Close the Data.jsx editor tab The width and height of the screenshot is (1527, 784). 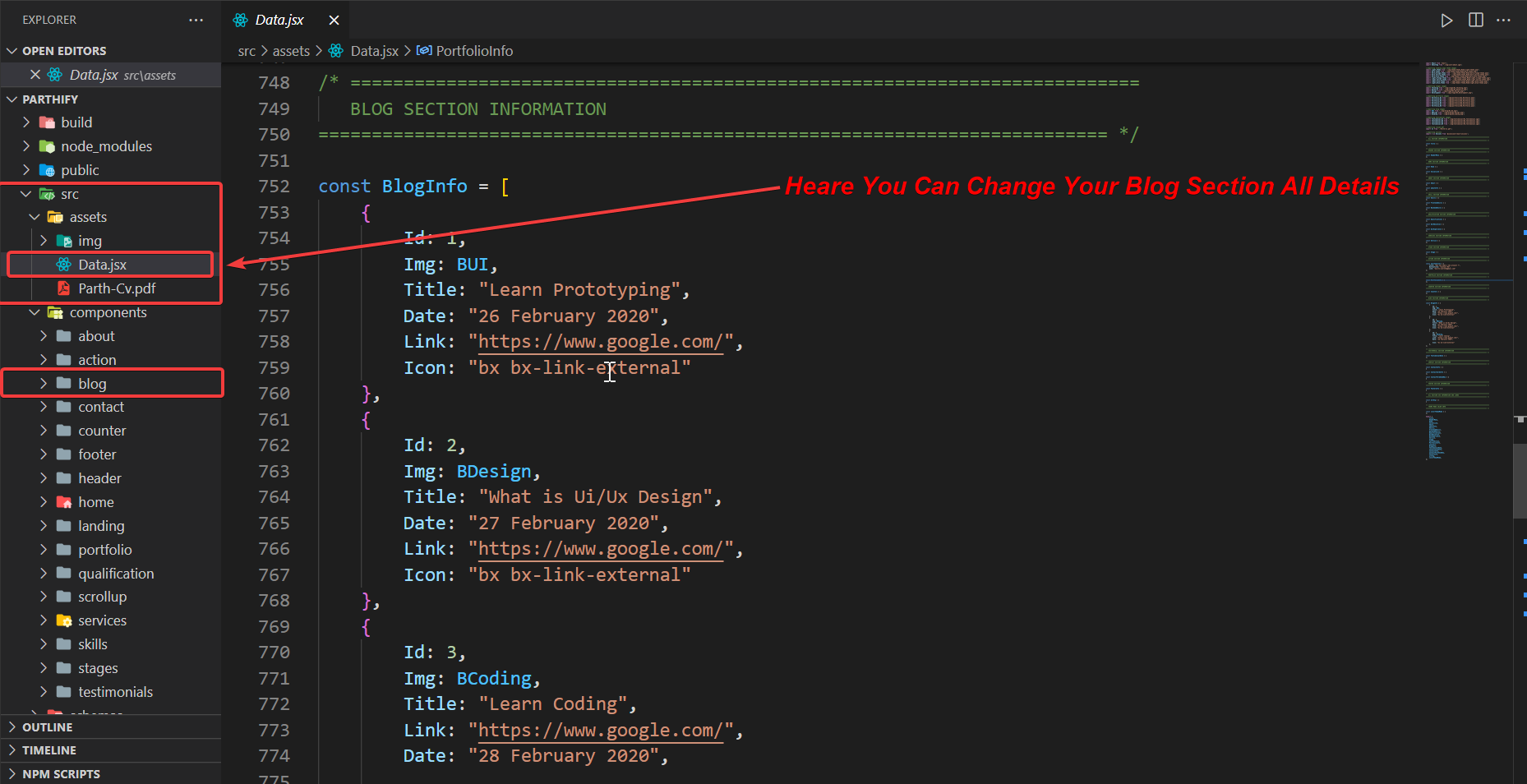click(x=334, y=19)
